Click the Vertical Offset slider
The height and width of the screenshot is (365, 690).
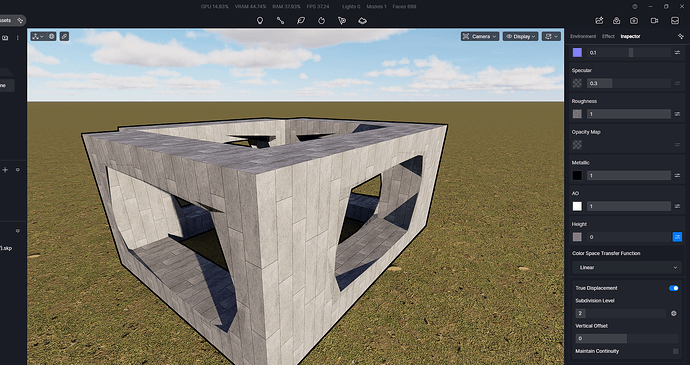coord(627,339)
